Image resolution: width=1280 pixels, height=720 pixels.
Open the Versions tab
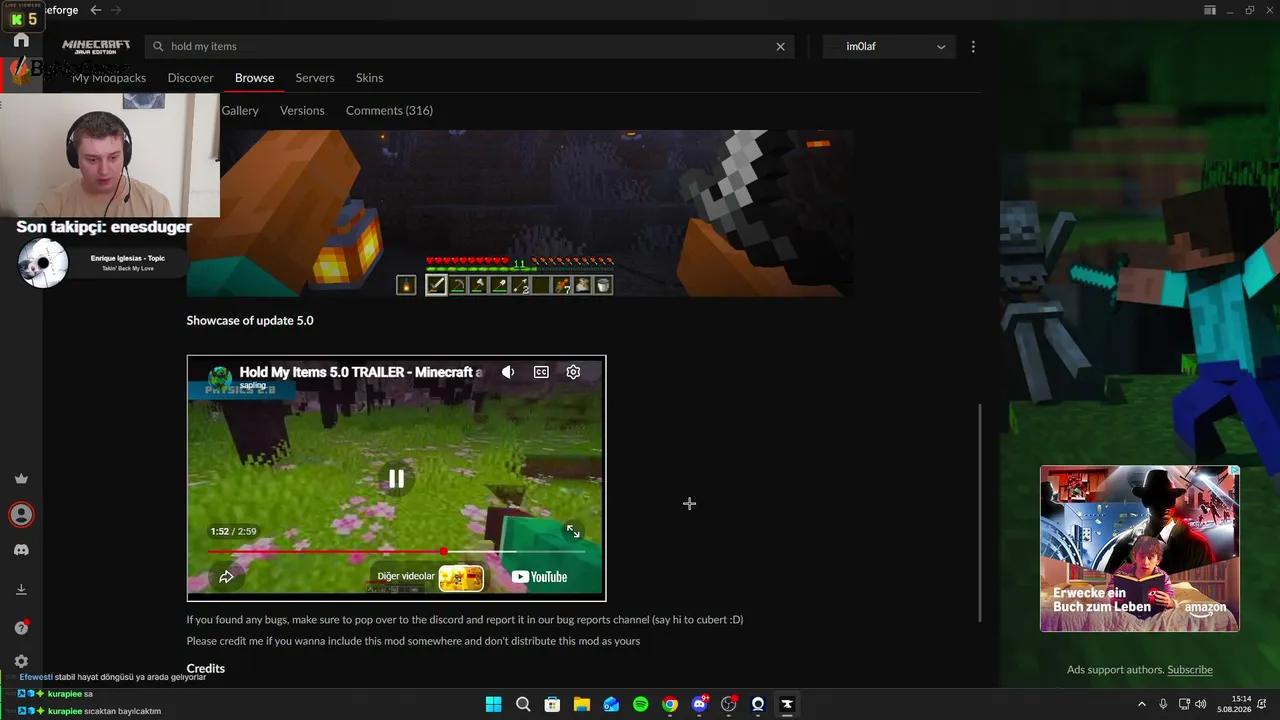pyautogui.click(x=302, y=111)
